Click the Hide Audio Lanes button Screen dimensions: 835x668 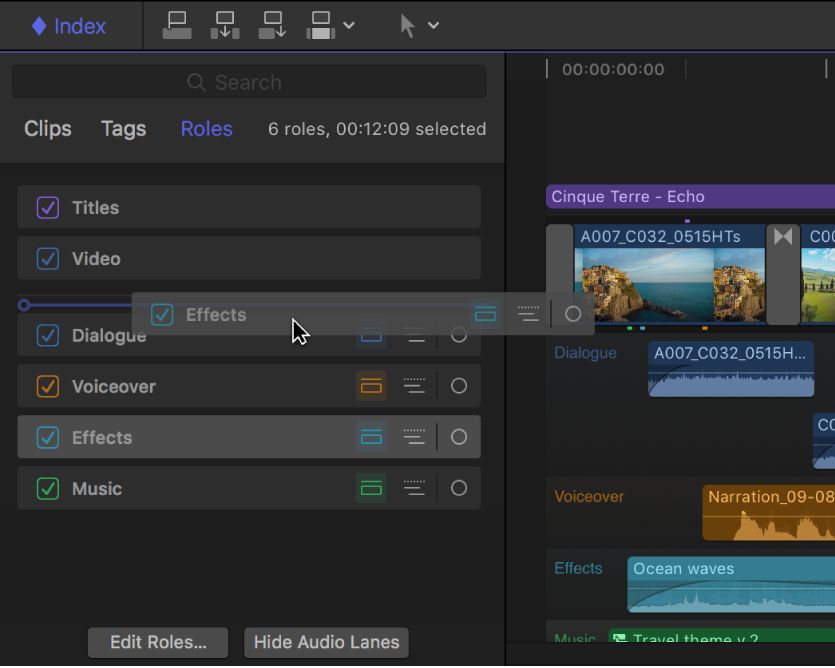(326, 642)
